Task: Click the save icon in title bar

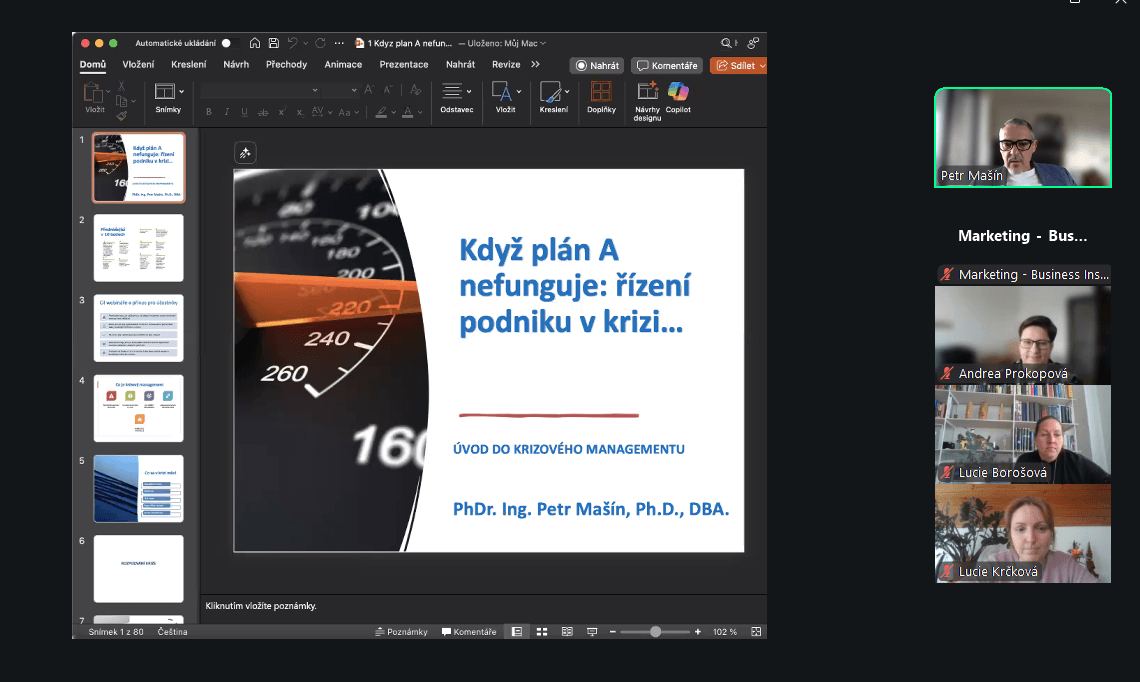Action: point(273,43)
